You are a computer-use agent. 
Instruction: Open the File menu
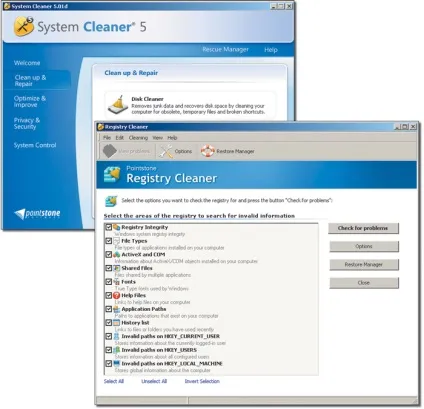[x=107, y=138]
